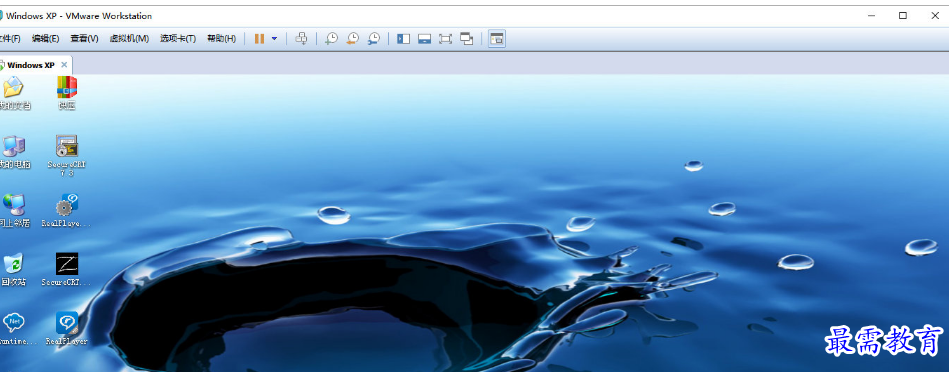
Task: Open the 查看(V) menu
Action: coord(84,39)
